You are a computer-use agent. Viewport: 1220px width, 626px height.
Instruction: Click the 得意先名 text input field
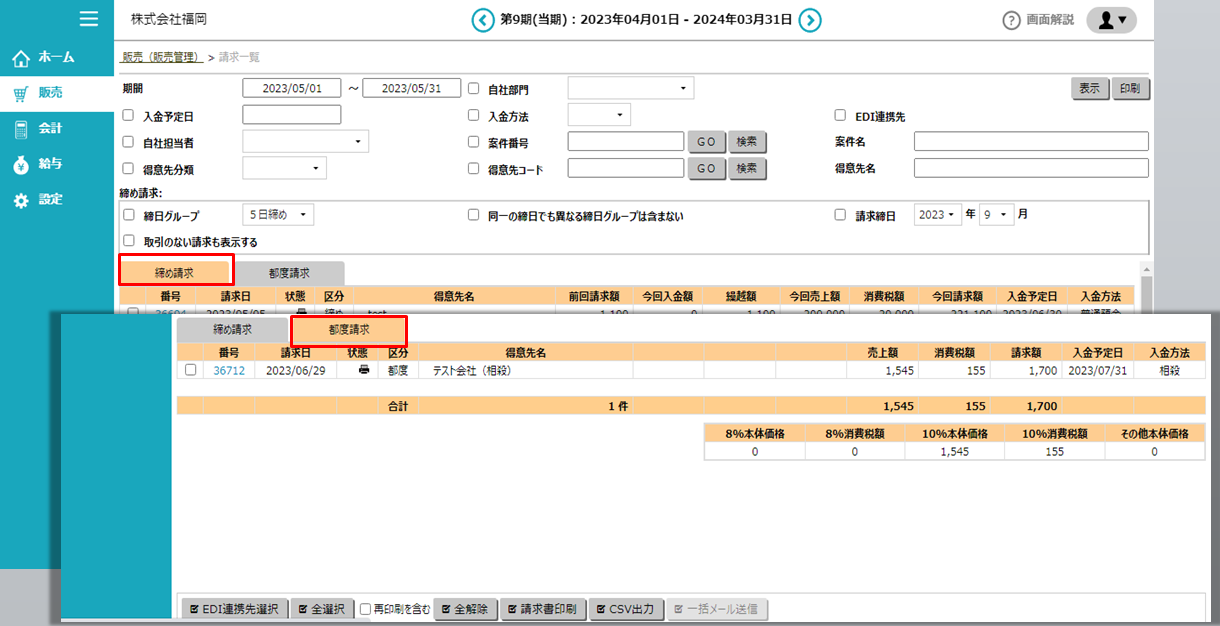[1031, 168]
